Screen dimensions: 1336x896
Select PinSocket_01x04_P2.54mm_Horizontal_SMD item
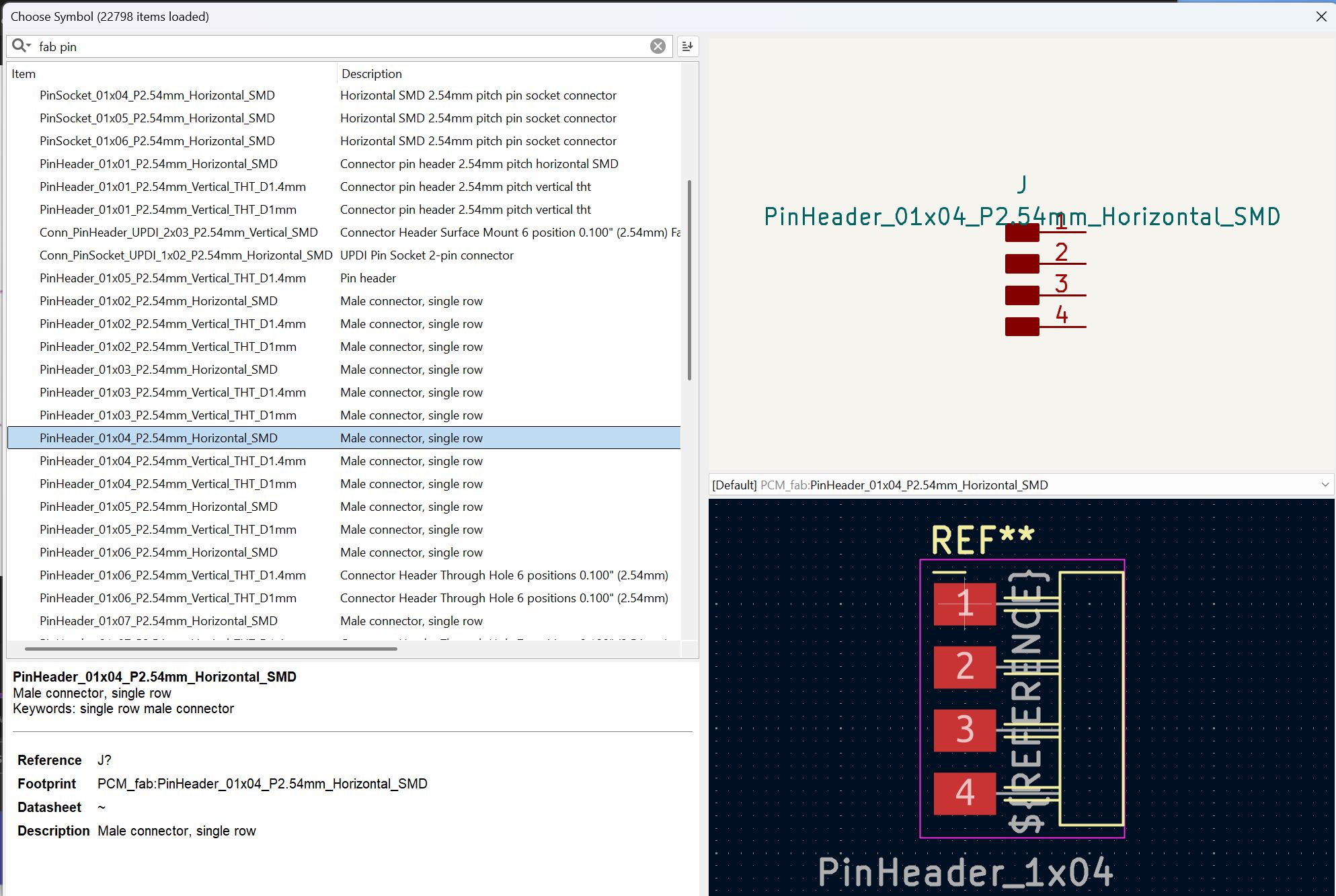point(157,95)
